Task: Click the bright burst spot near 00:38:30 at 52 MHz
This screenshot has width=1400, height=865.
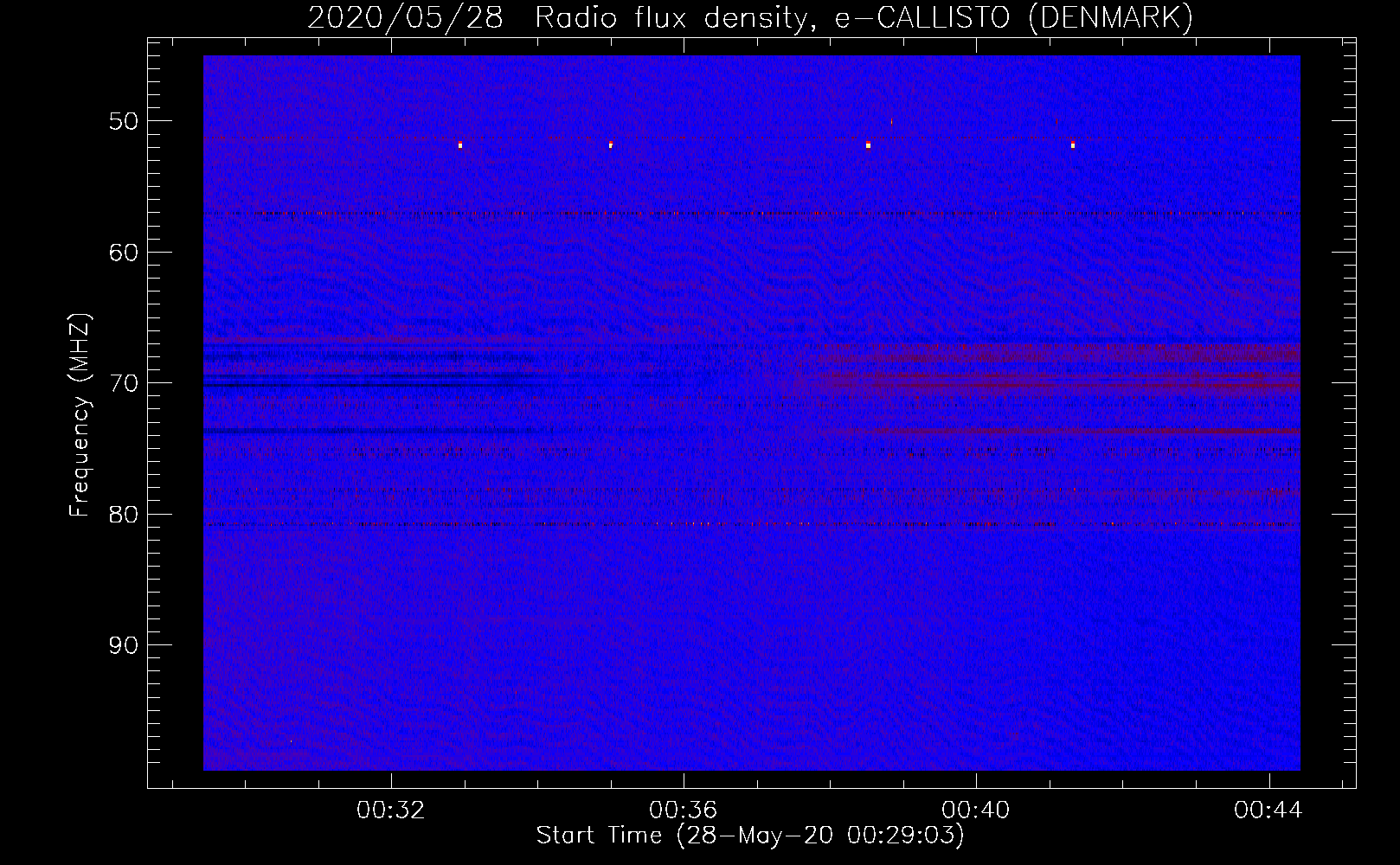Action: coord(868,145)
